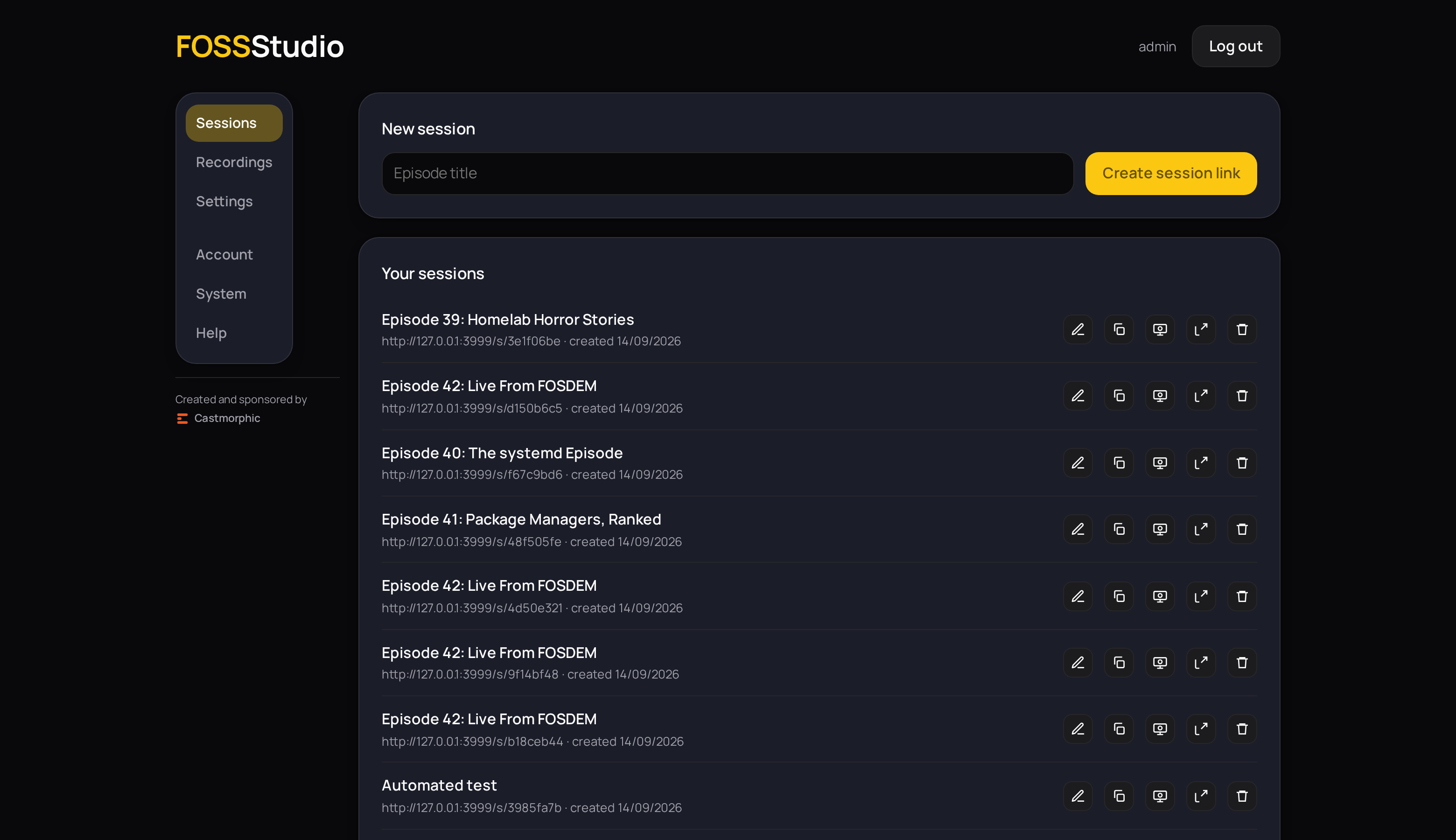This screenshot has width=1456, height=840.
Task: Pencil icon for session b18ceb44
Action: click(1078, 728)
